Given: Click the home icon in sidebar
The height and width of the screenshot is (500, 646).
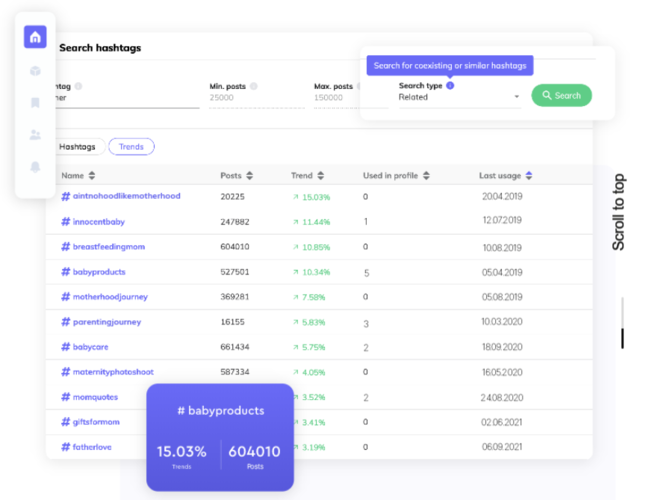Looking at the screenshot, I should (x=35, y=38).
